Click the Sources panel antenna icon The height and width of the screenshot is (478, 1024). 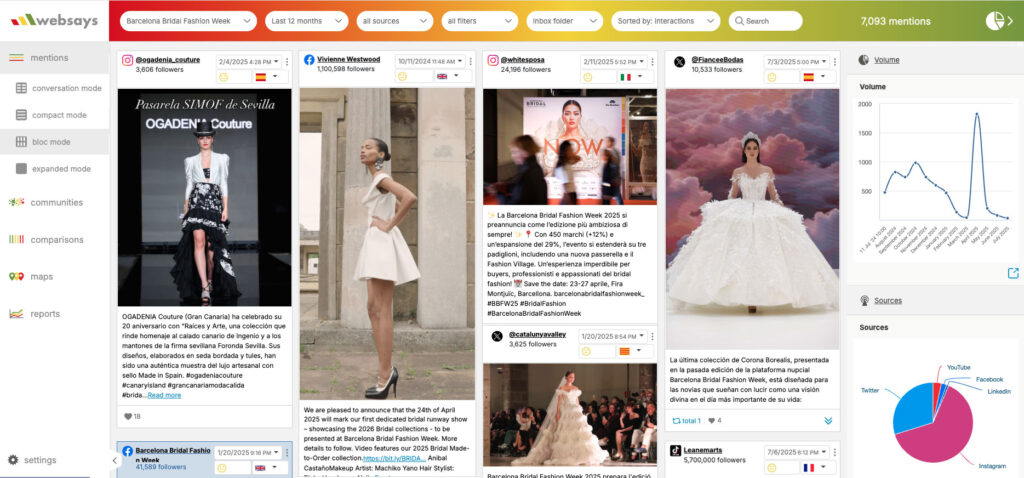click(864, 300)
